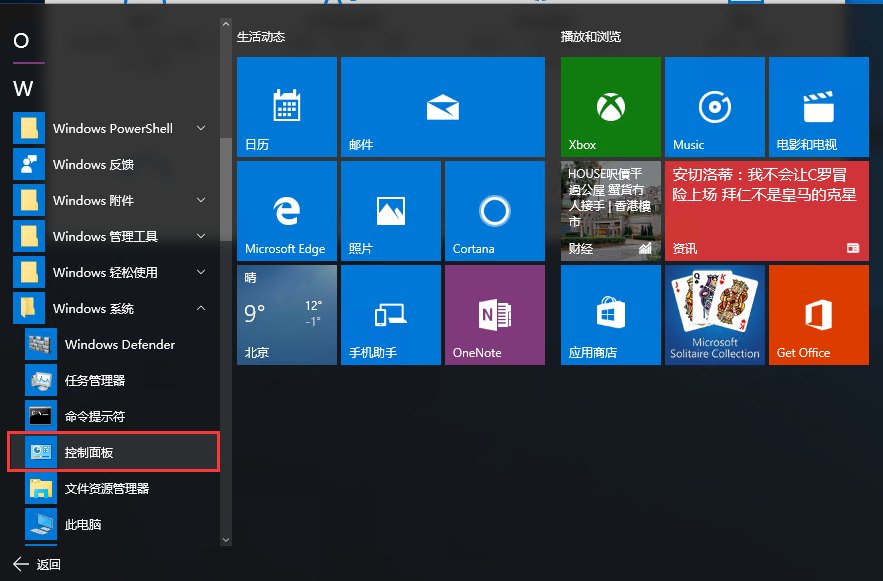Open the Cortana tile
The height and width of the screenshot is (581, 883).
(x=495, y=211)
